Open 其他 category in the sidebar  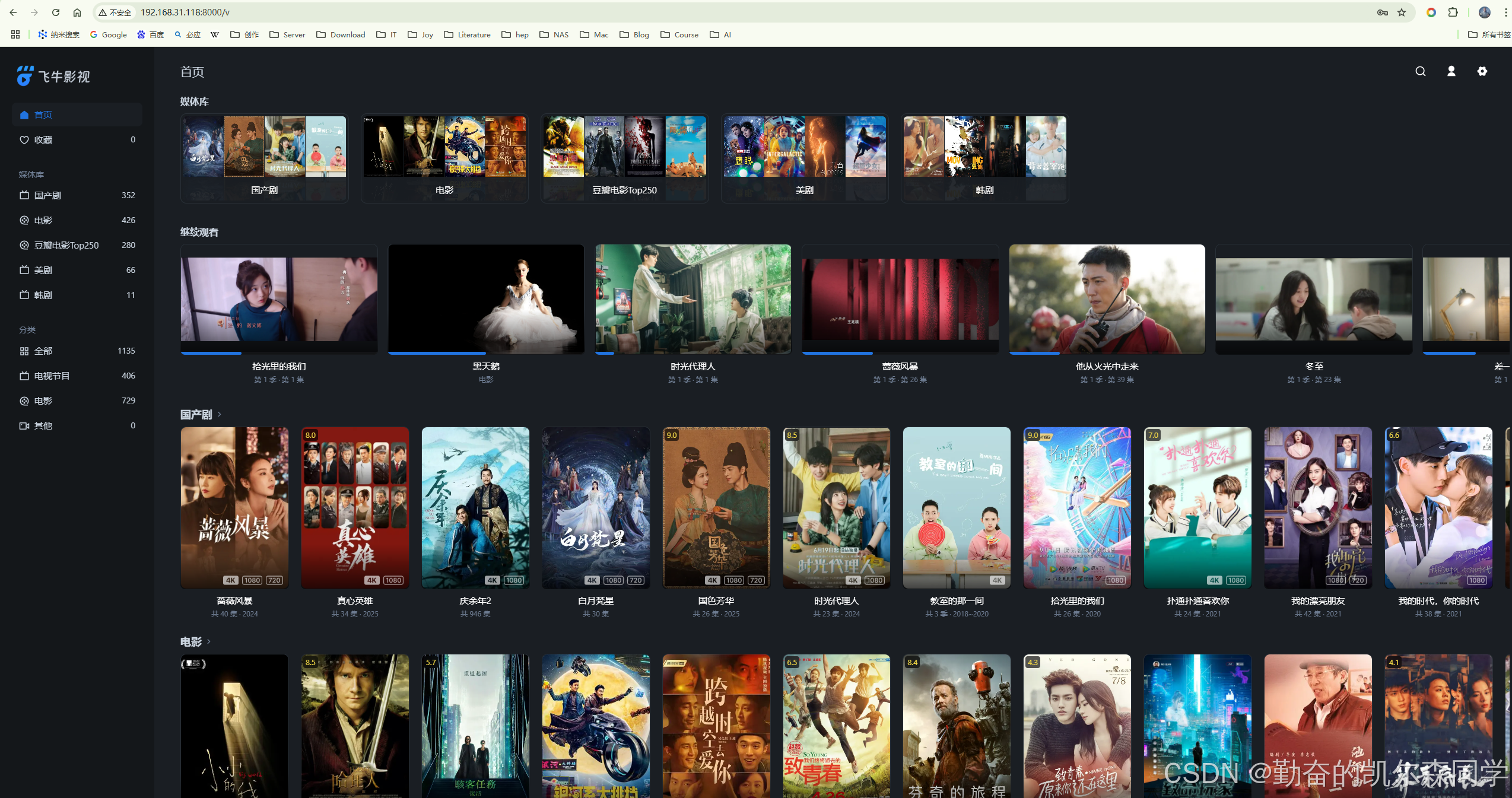pos(43,425)
